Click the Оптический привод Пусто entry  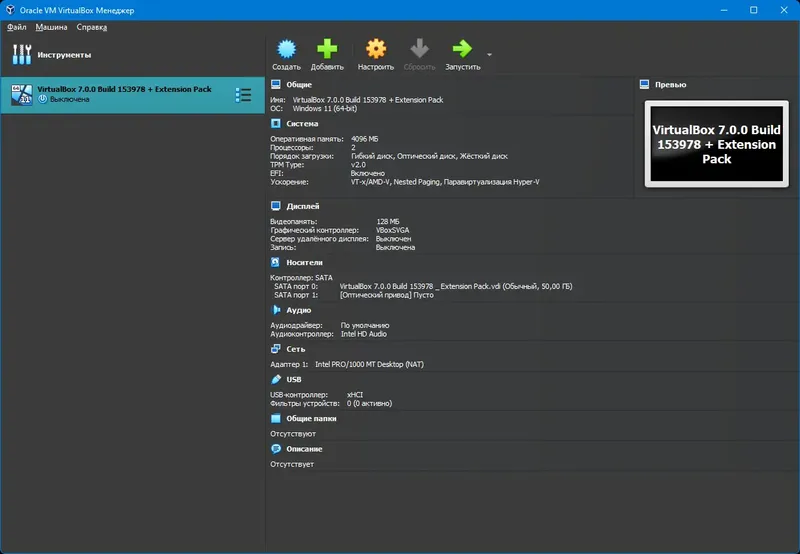(x=386, y=295)
